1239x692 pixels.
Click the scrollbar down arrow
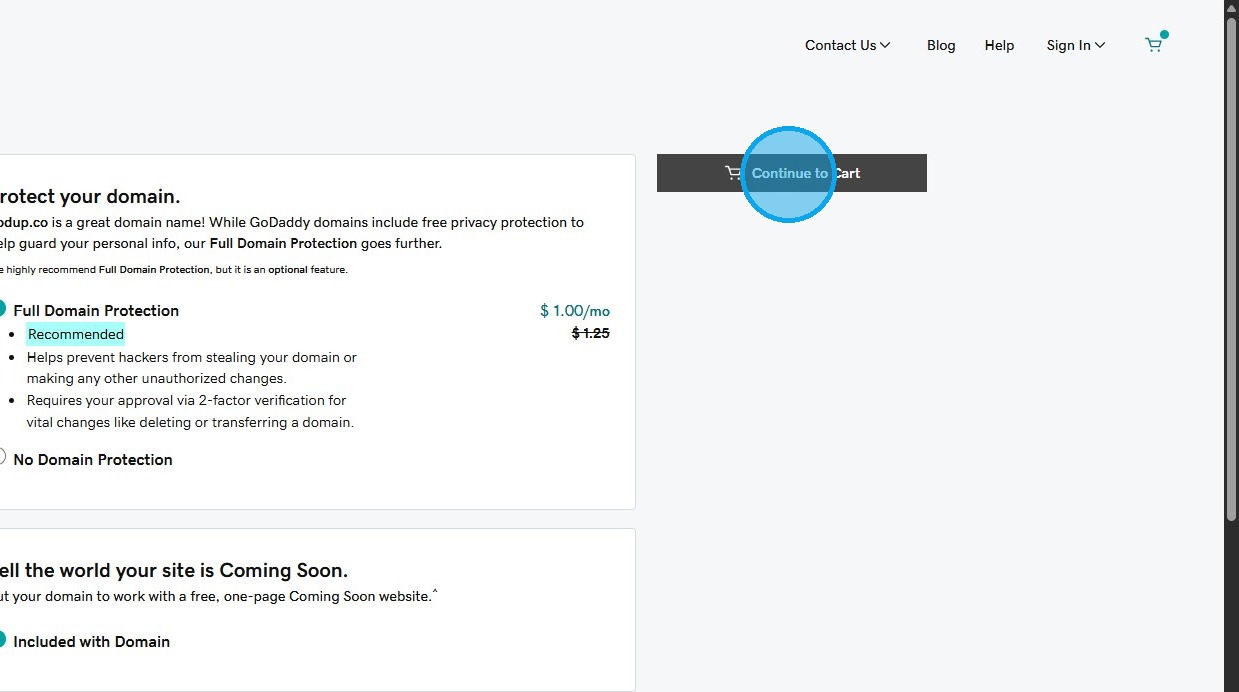pos(1231,684)
